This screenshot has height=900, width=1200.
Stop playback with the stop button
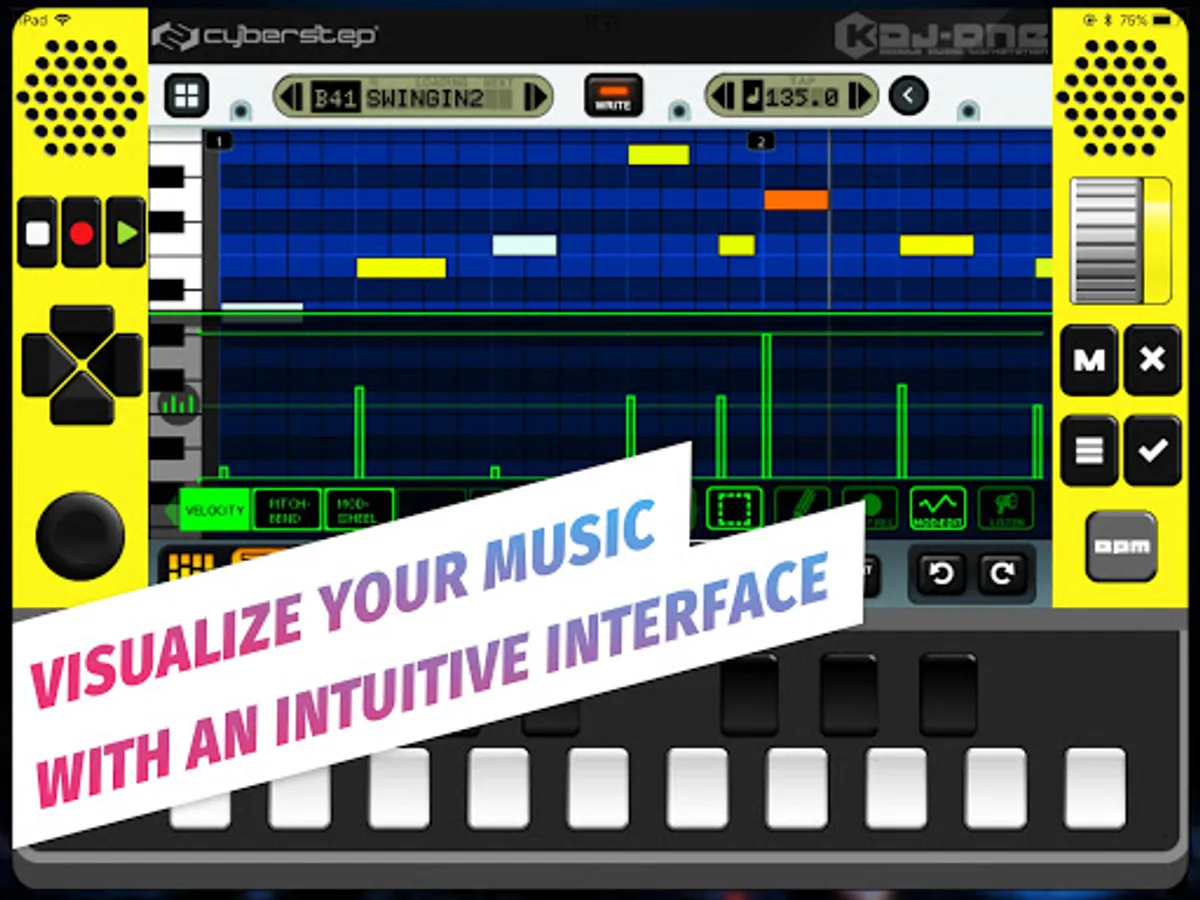38,233
